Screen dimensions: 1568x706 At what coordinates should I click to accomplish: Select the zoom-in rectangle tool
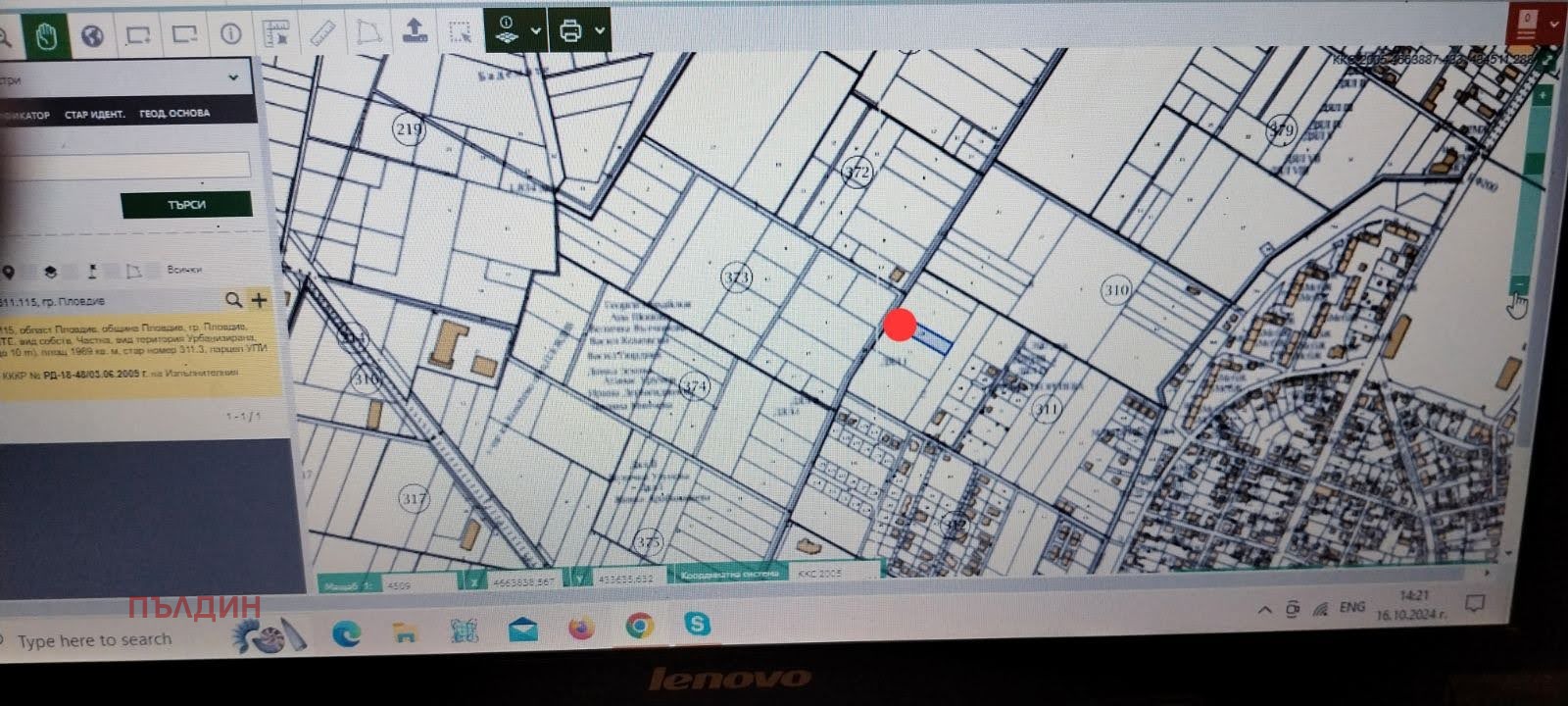pos(138,35)
